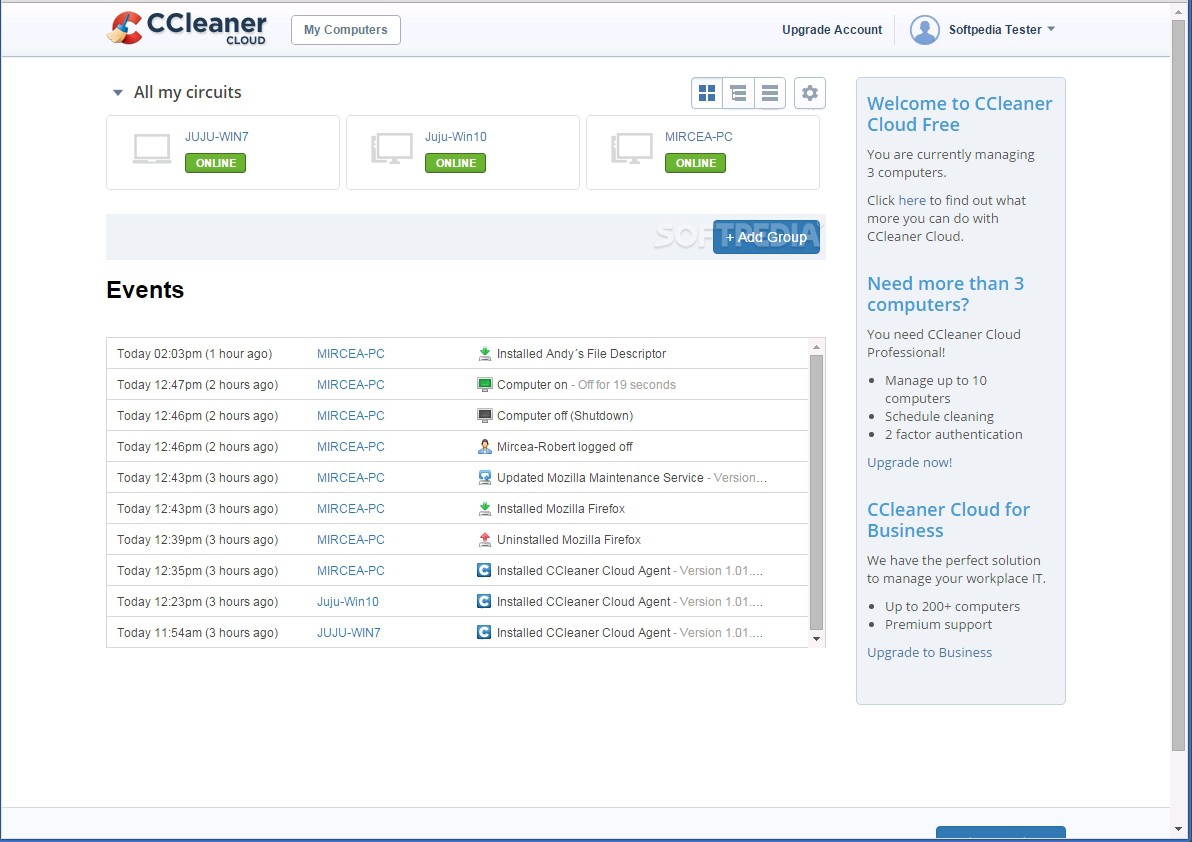Open the Softpedia Tester account dropdown
The width and height of the screenshot is (1192, 842).
1051,29
